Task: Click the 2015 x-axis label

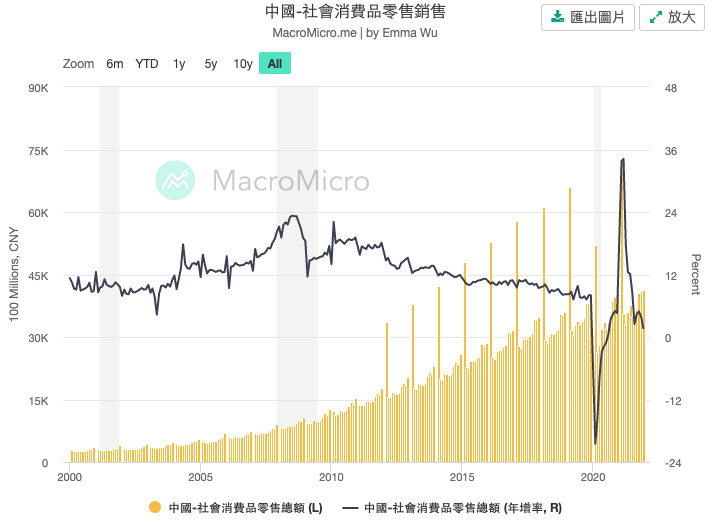Action: (462, 478)
